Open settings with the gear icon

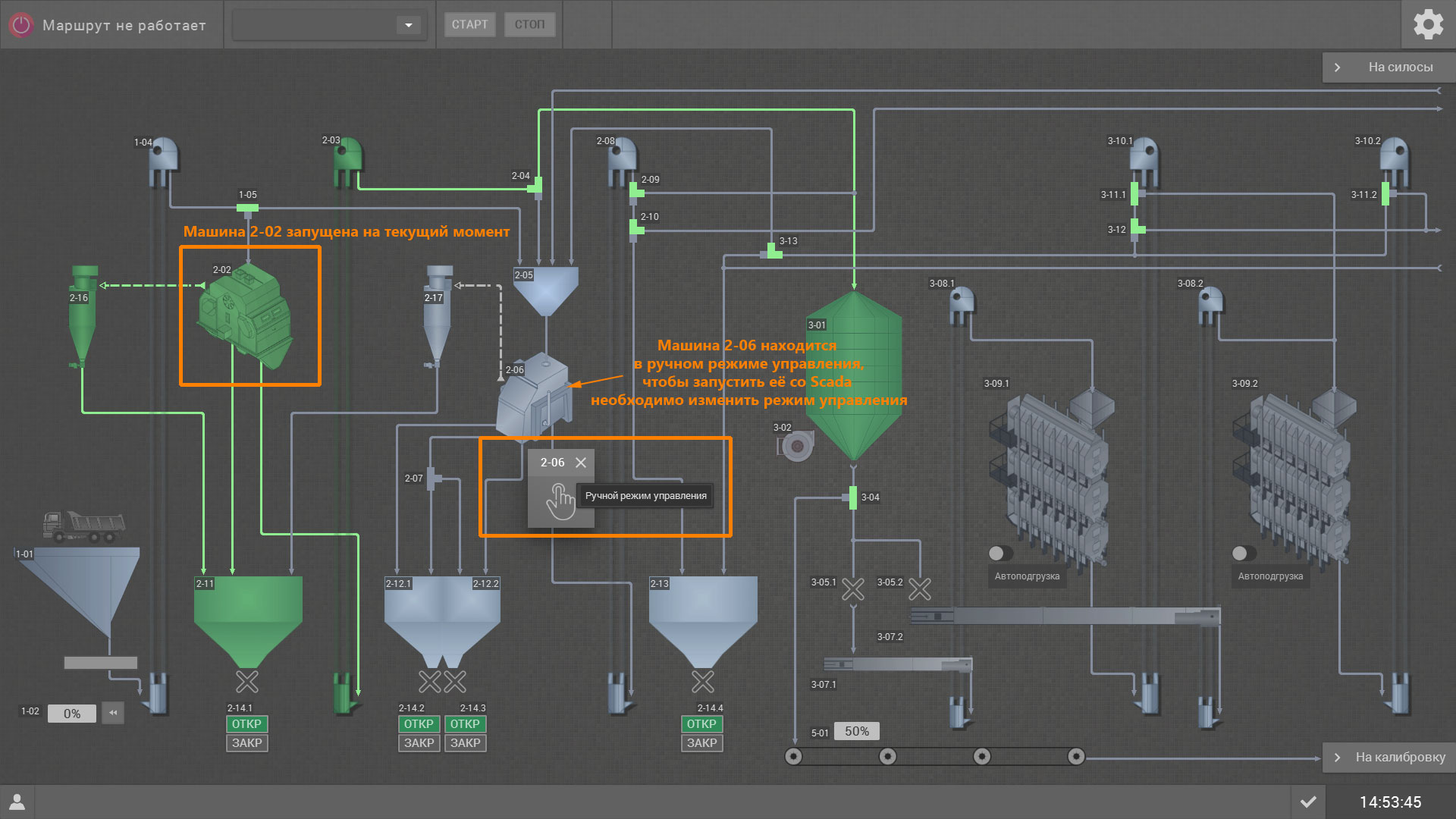[1428, 24]
